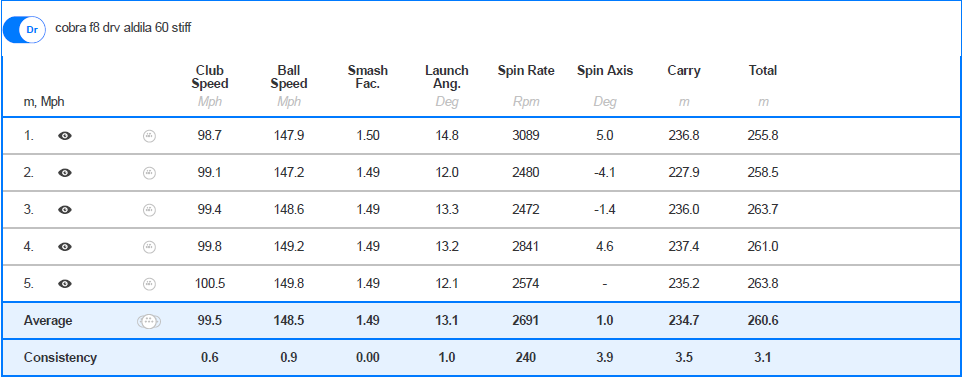
Task: Click the Total column header
Action: coord(763,71)
